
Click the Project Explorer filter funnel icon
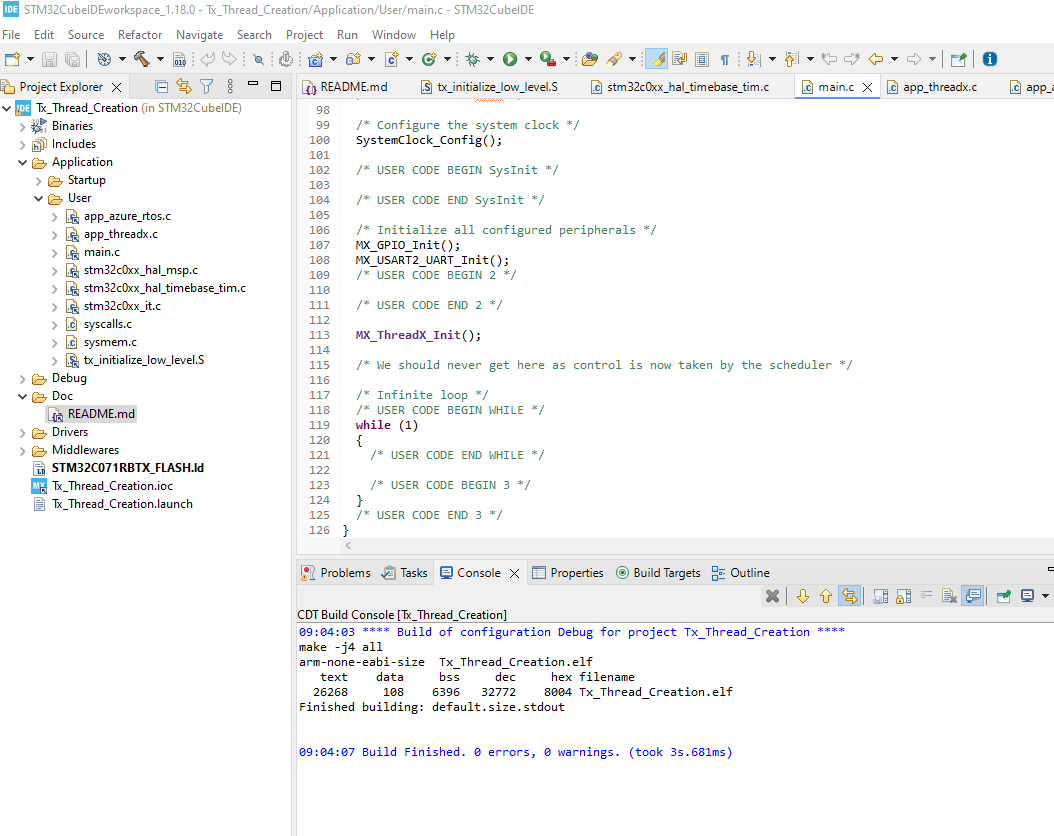point(206,86)
